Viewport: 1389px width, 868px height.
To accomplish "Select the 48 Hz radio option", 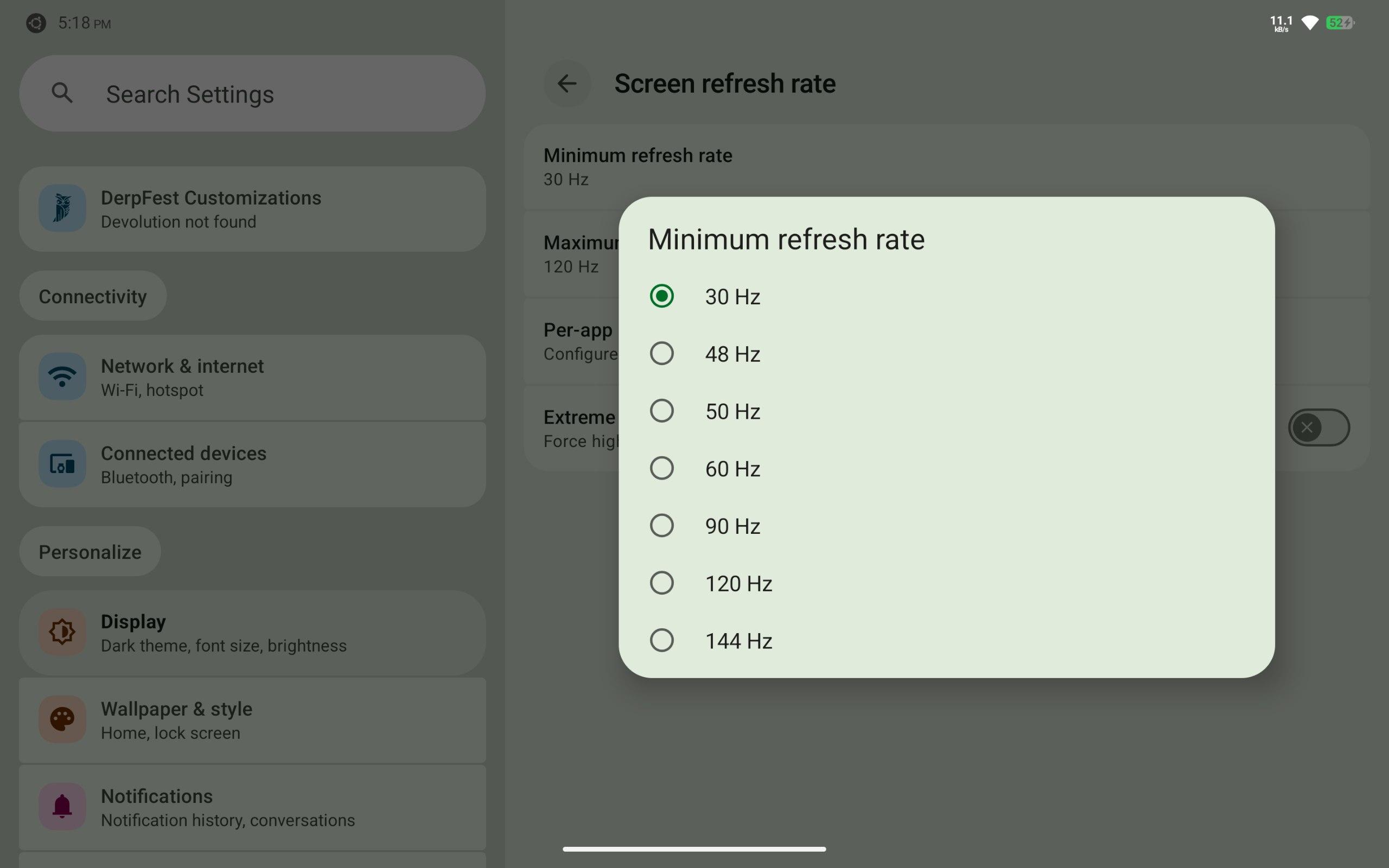I will [x=662, y=354].
